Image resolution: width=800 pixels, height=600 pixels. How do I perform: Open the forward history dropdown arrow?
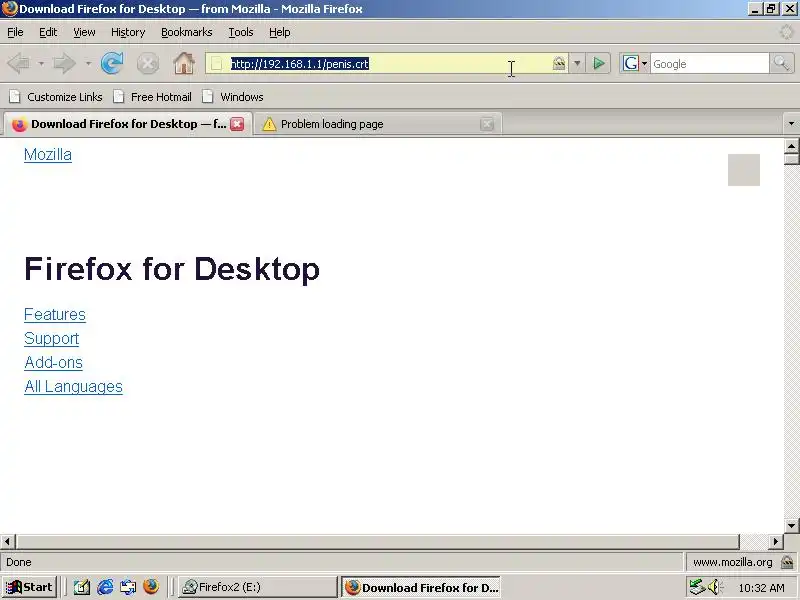point(88,64)
